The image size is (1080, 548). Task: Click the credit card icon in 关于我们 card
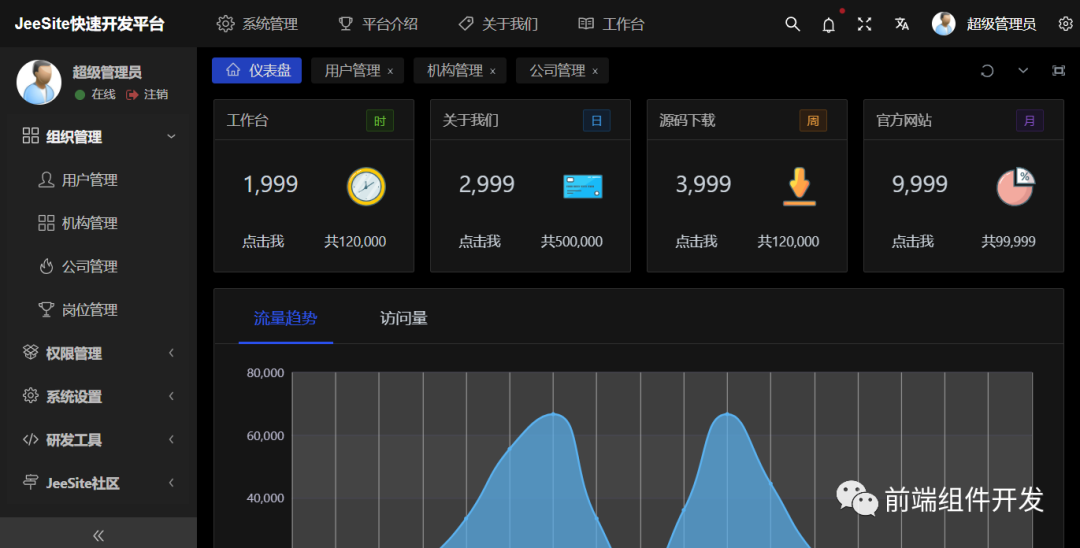click(x=583, y=186)
